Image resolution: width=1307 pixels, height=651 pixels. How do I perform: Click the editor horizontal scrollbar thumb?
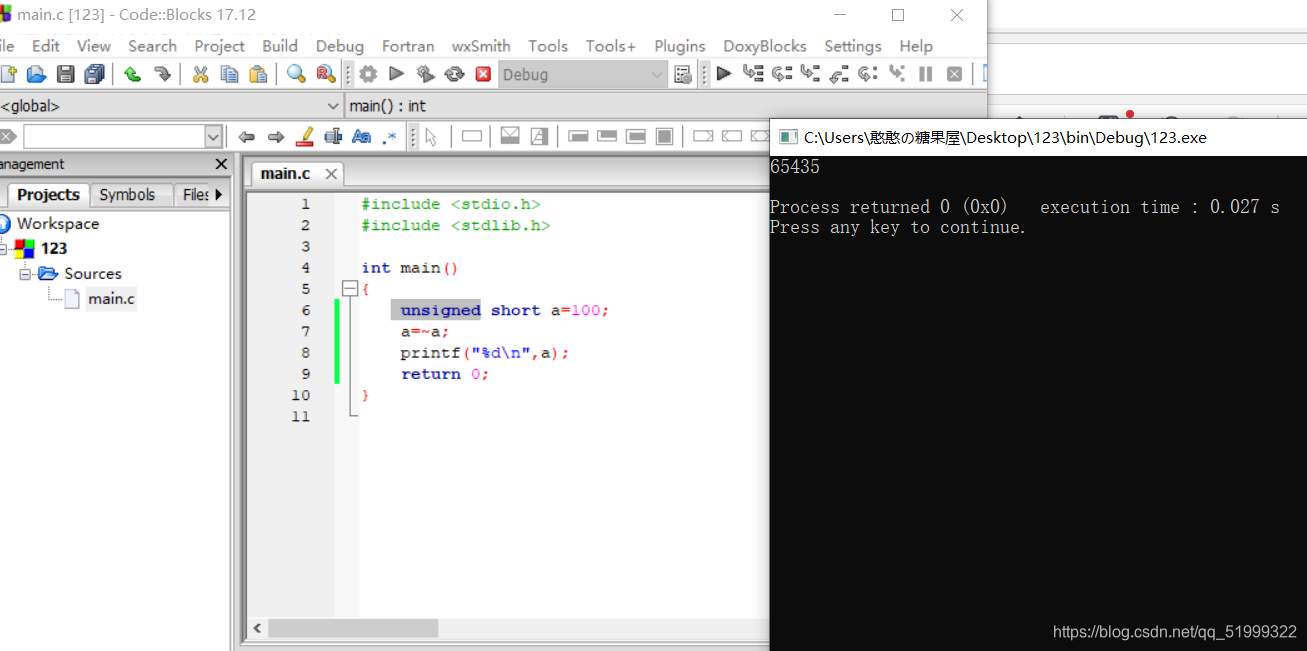(x=353, y=628)
